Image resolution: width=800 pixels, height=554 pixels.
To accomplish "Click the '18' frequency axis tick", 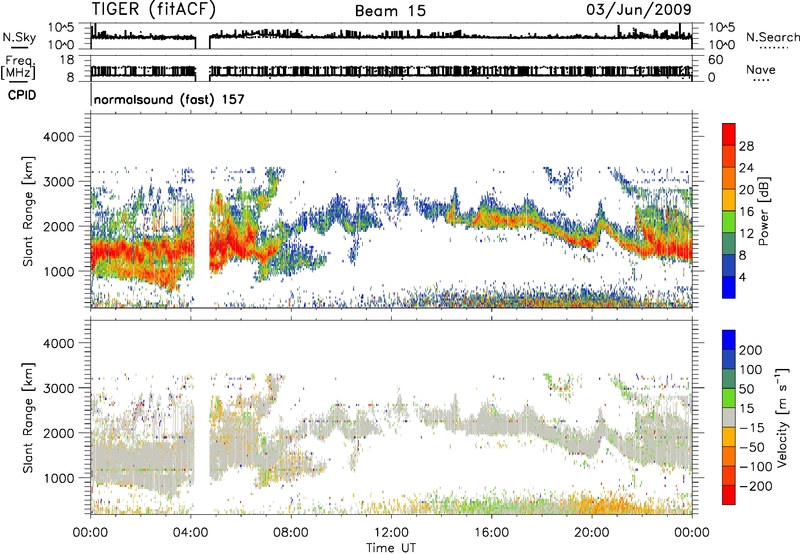I will tap(67, 60).
